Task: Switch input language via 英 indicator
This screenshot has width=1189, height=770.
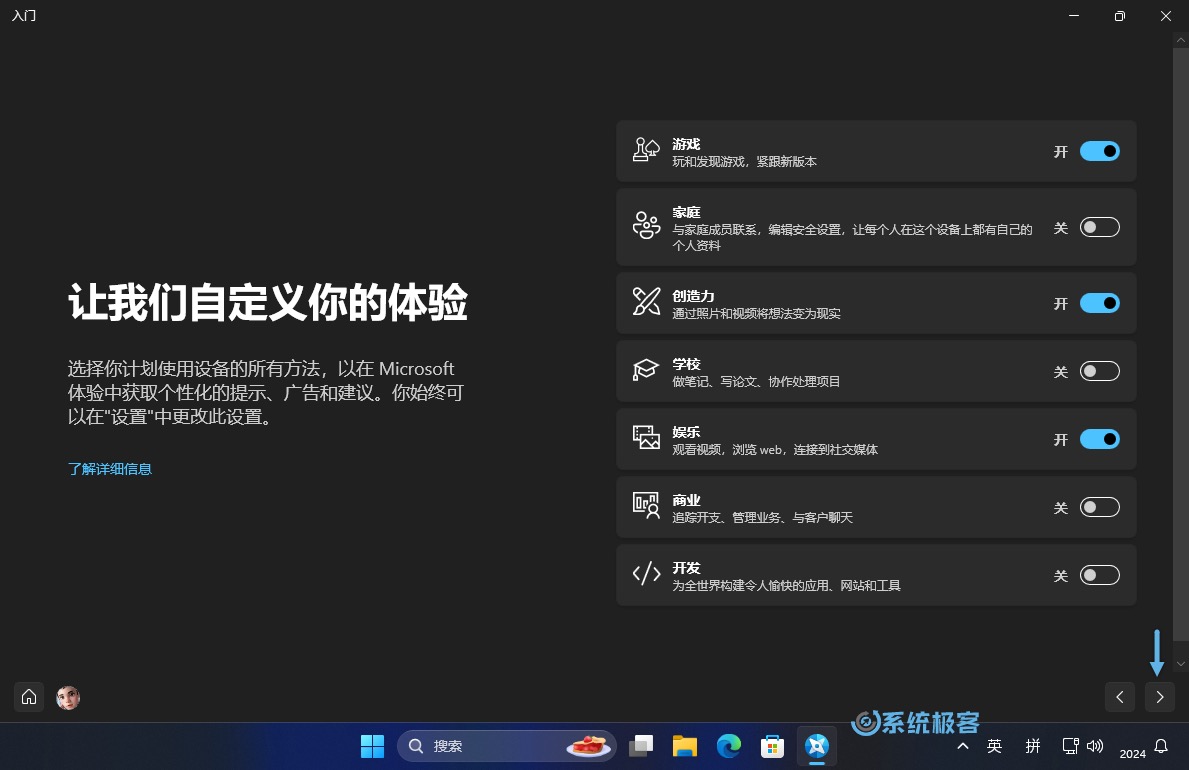Action: coord(994,745)
